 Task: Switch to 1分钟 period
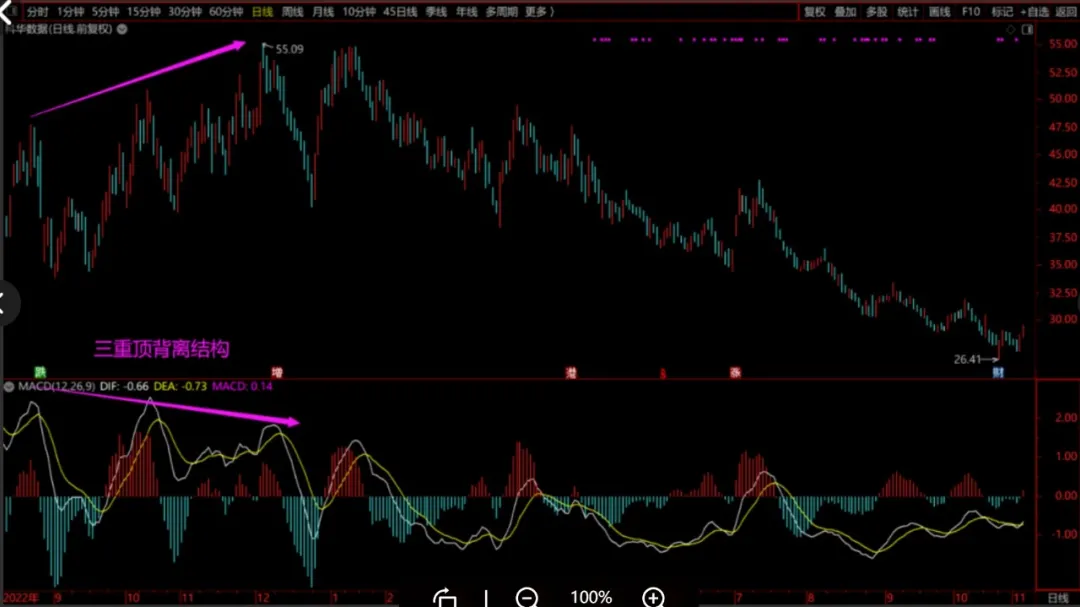70,12
